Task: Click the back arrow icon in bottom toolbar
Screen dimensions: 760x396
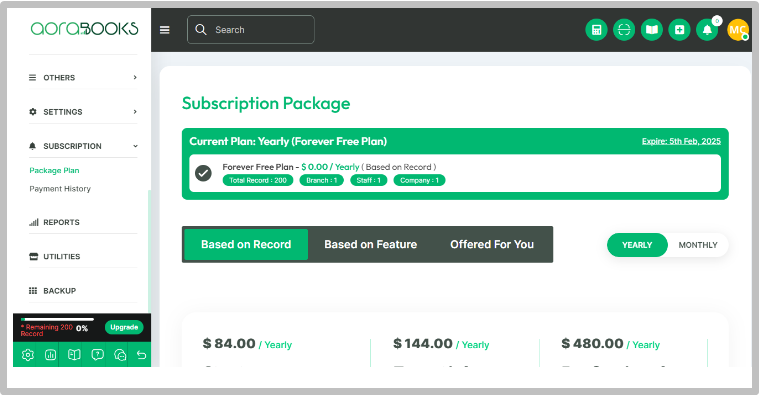Action: click(141, 355)
